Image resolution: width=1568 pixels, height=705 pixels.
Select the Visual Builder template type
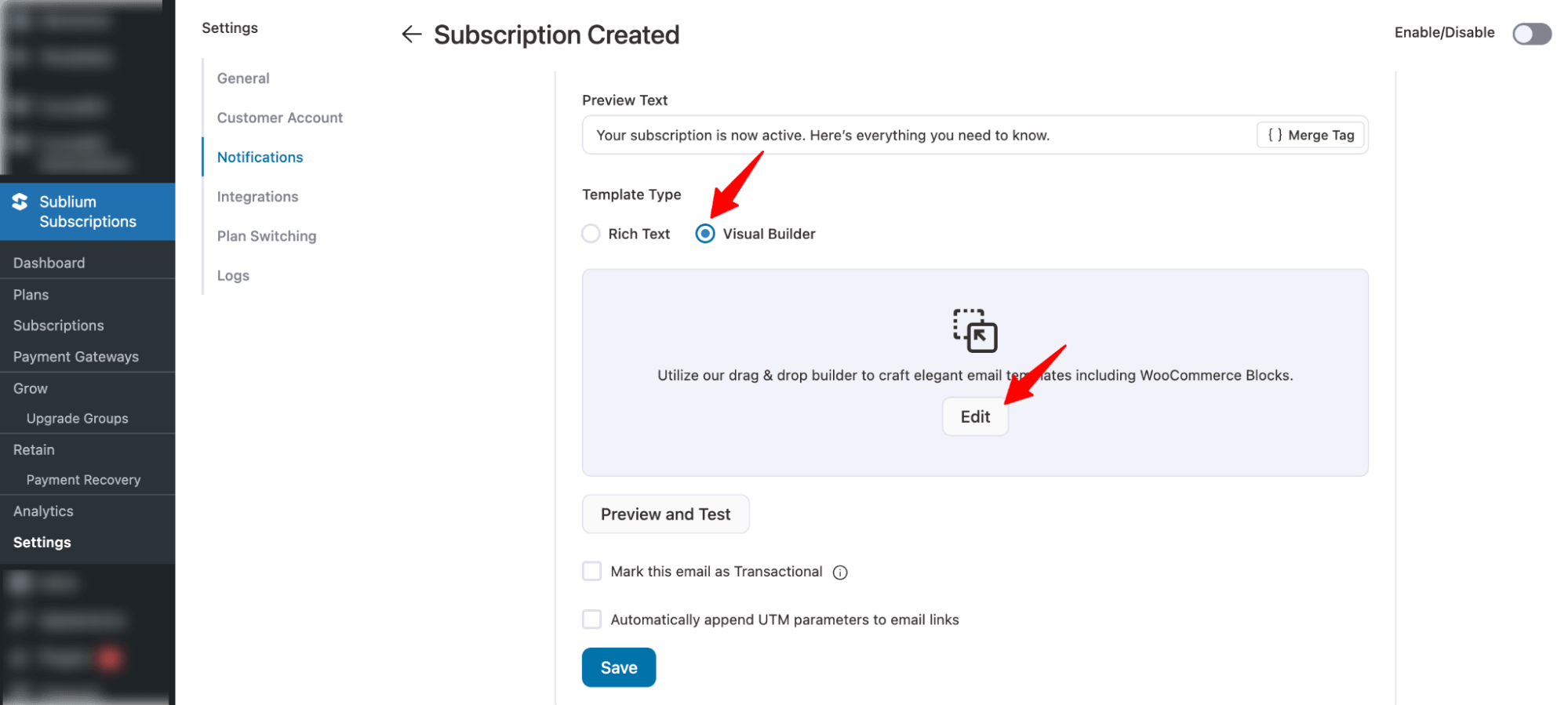click(x=705, y=233)
